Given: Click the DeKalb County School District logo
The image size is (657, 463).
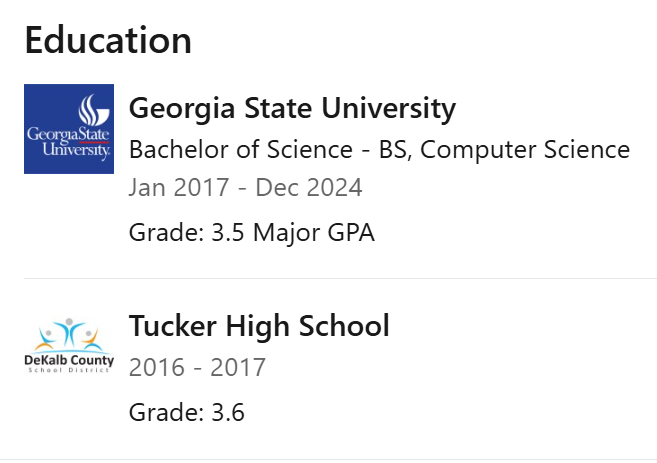Looking at the screenshot, I should coord(69,346).
